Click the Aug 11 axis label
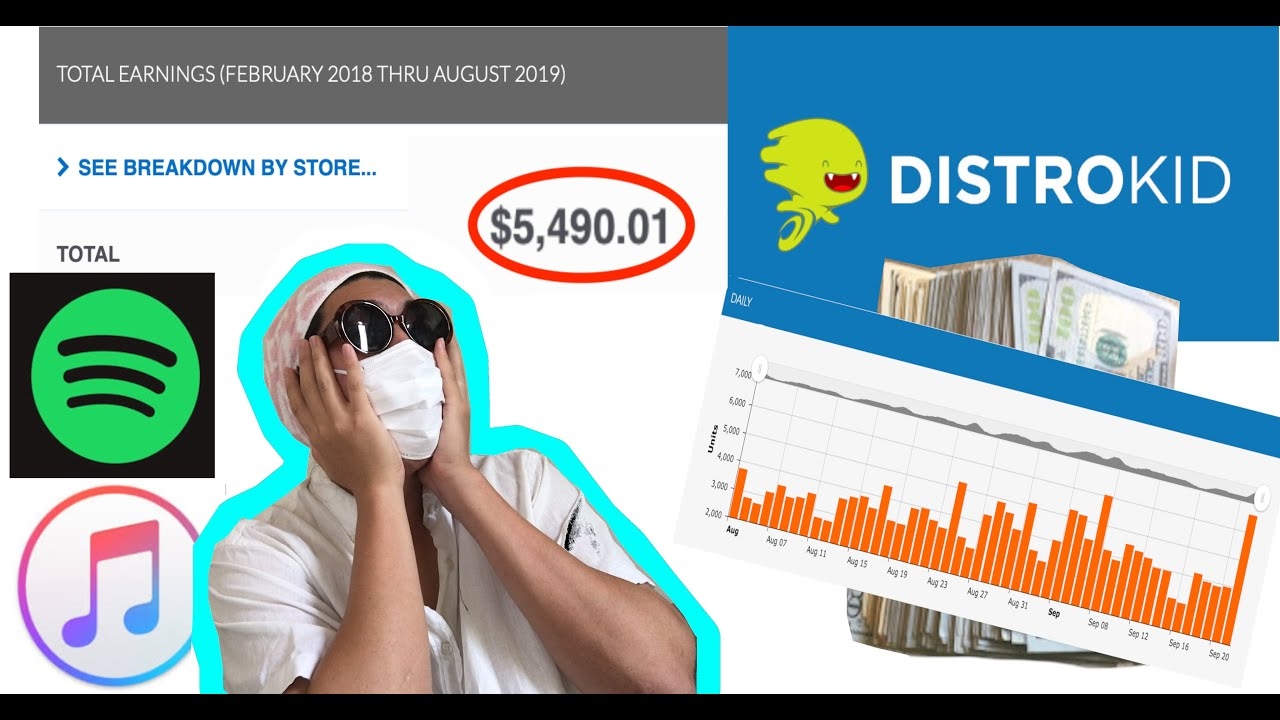This screenshot has height=720, width=1280. [x=815, y=552]
